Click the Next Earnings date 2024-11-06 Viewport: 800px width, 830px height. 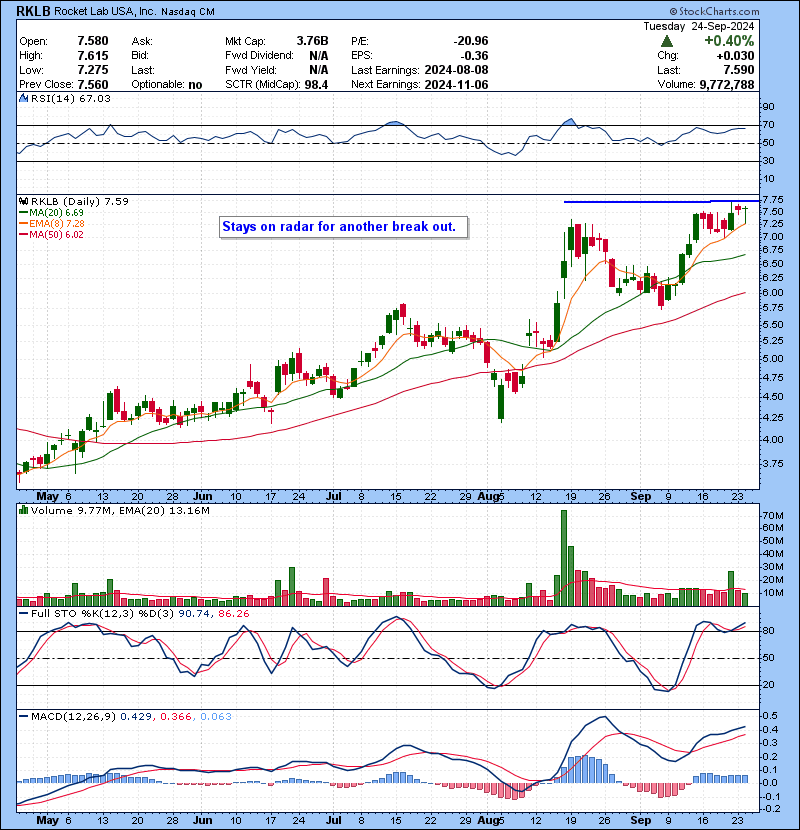(x=456, y=84)
